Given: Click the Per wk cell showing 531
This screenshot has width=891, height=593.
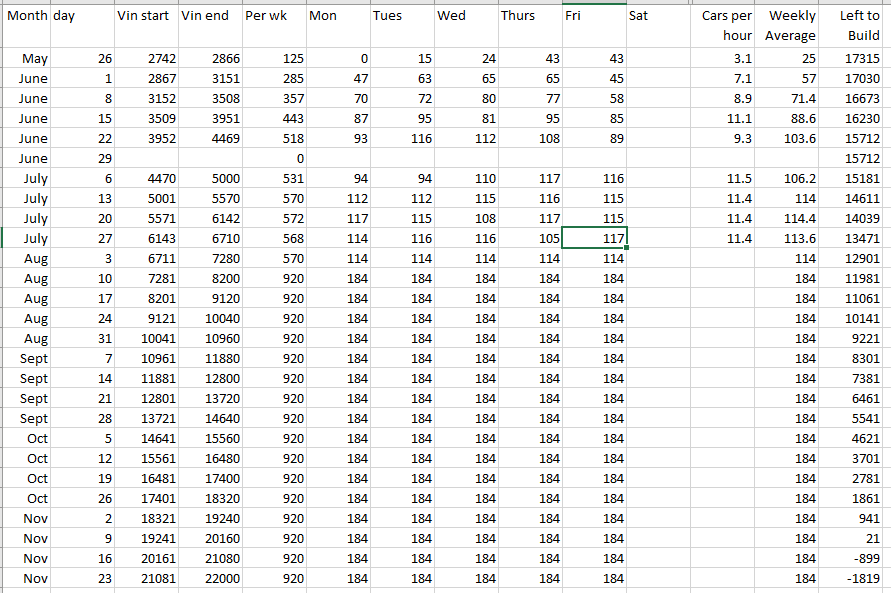Looking at the screenshot, I should 274,179.
